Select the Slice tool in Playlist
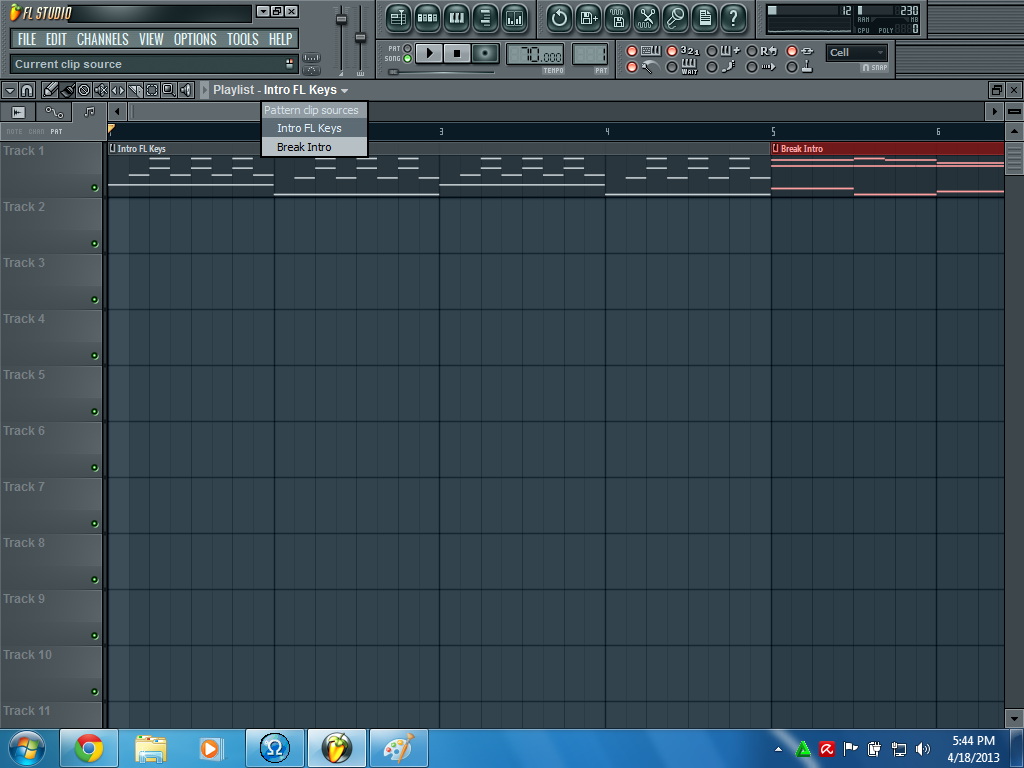The height and width of the screenshot is (768, 1024). coord(135,90)
